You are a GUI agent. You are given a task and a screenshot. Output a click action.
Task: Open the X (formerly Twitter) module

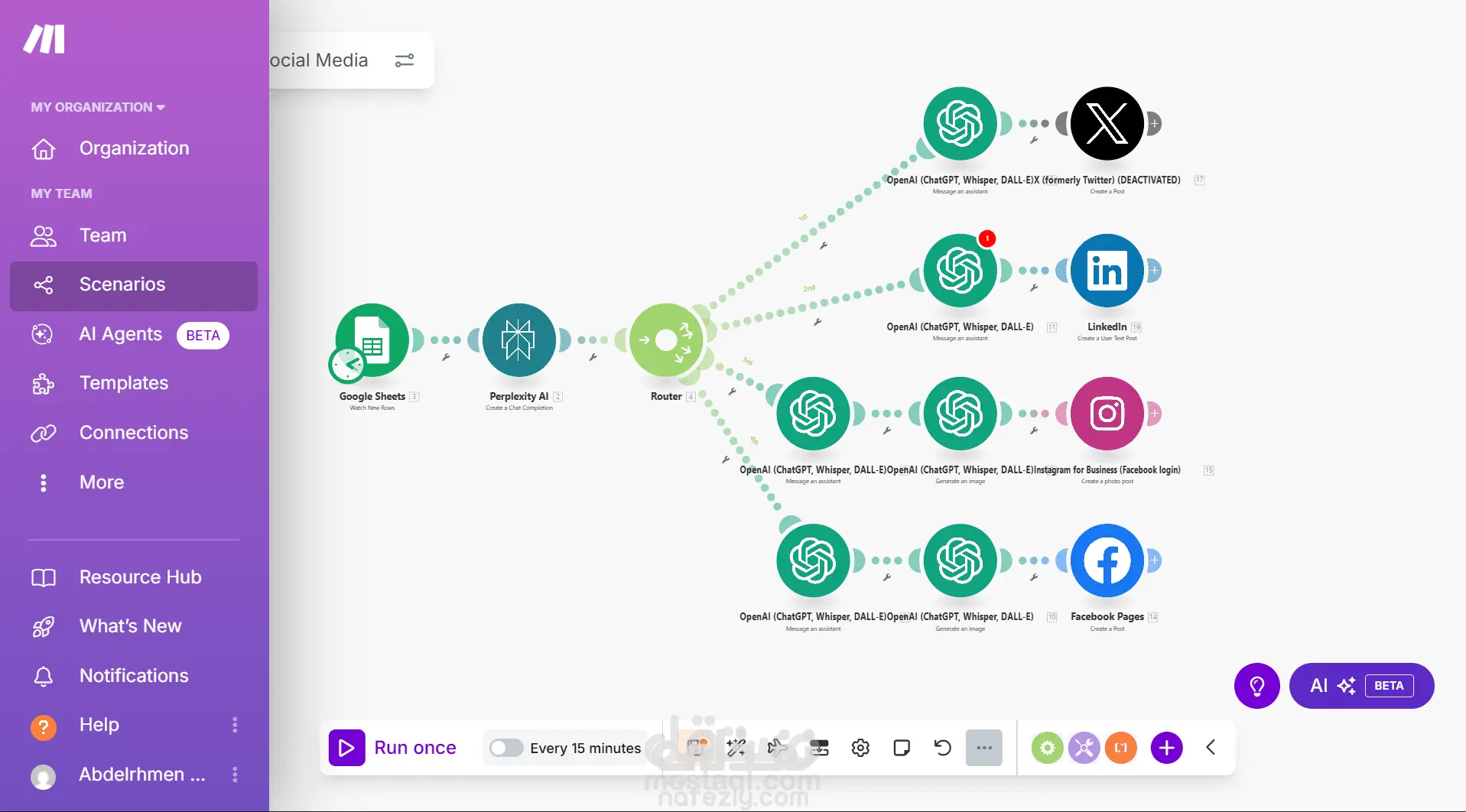click(1107, 124)
